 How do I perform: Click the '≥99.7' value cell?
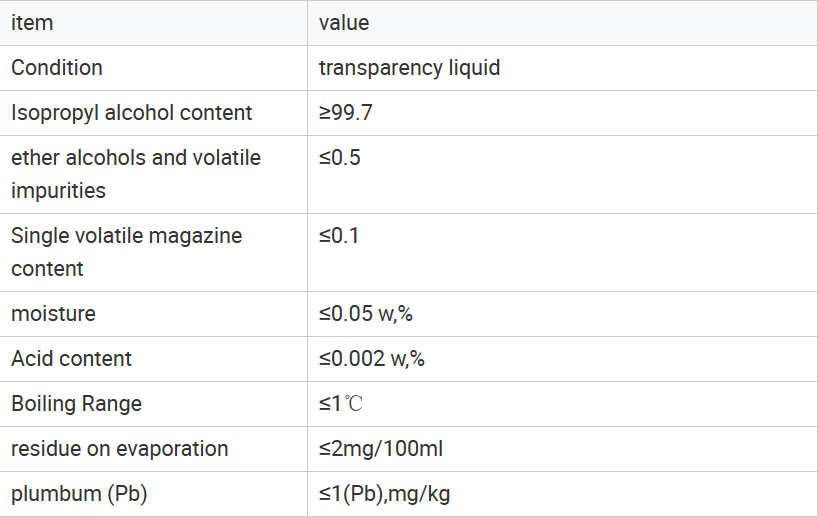[346, 113]
